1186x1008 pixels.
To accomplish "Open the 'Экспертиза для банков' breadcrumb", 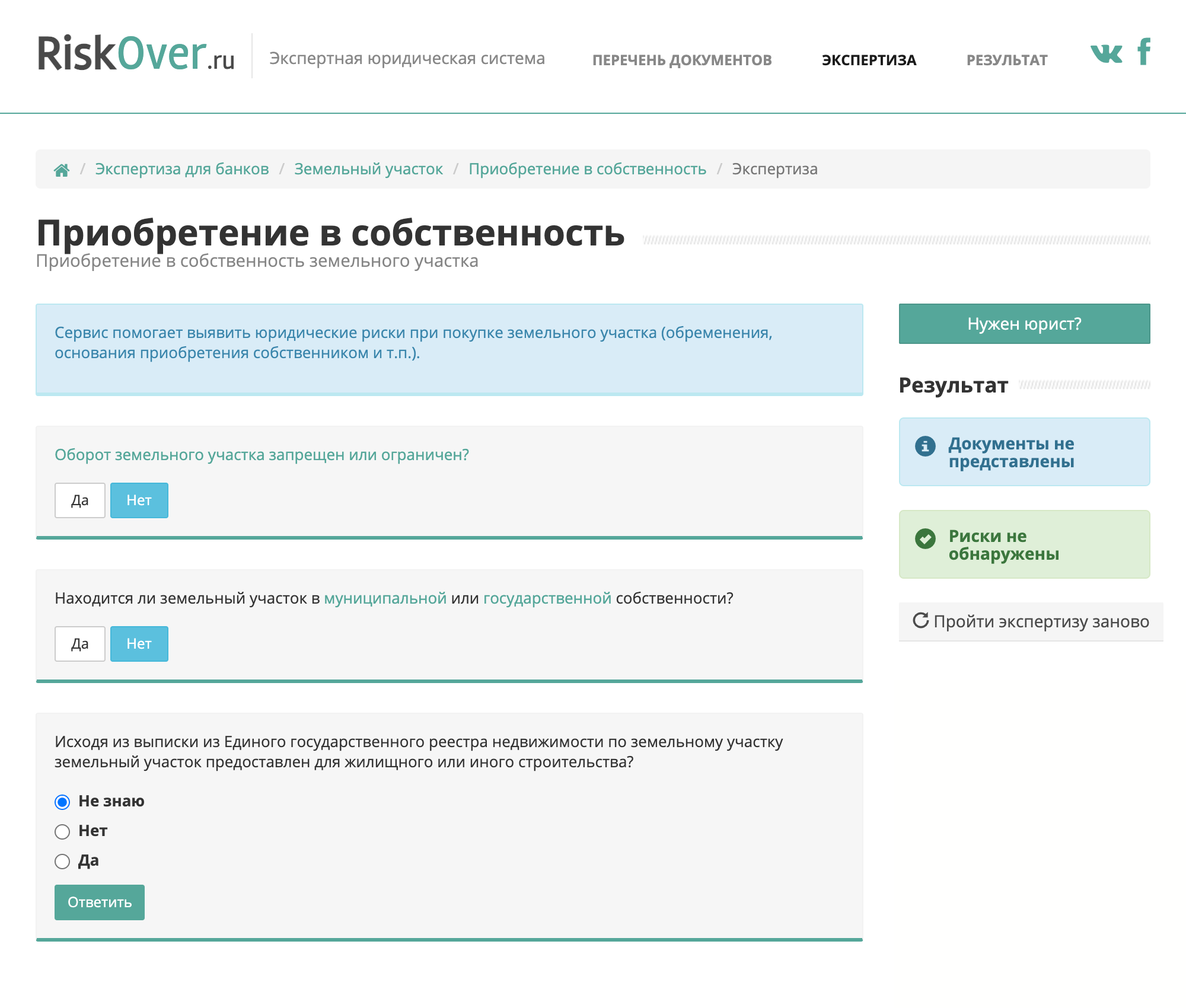I will click(182, 169).
